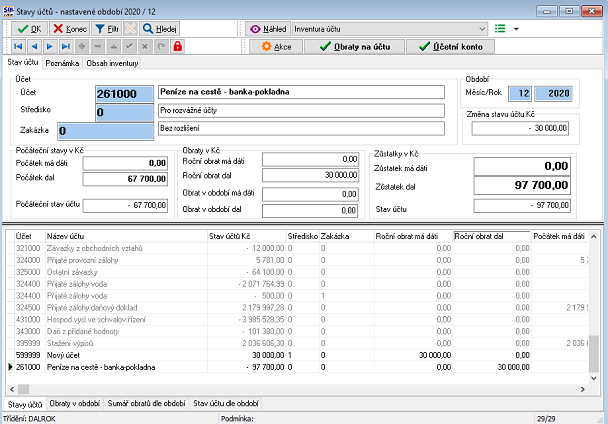This screenshot has width=608, height=424.
Task: Open Obraty na účtu
Action: click(354, 47)
